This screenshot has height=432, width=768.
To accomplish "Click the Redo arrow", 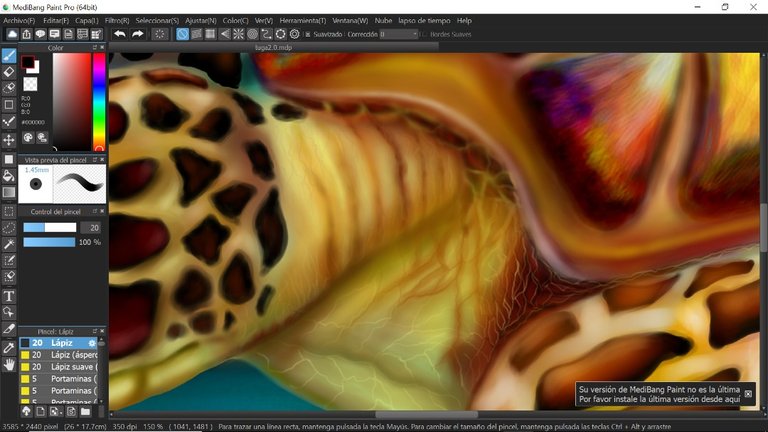I will 138,34.
